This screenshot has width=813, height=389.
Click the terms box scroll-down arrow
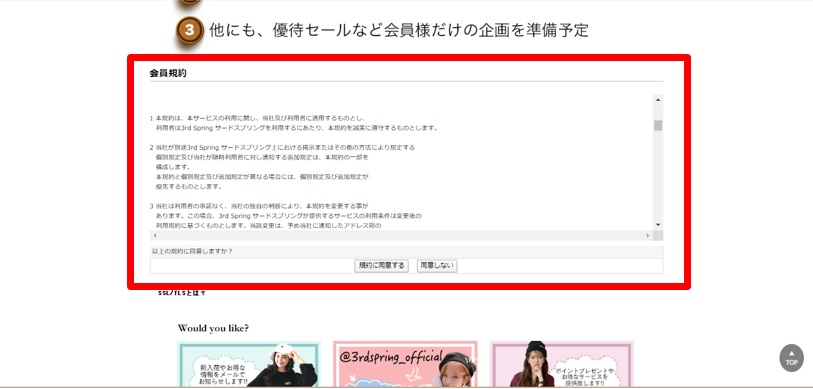pos(658,225)
